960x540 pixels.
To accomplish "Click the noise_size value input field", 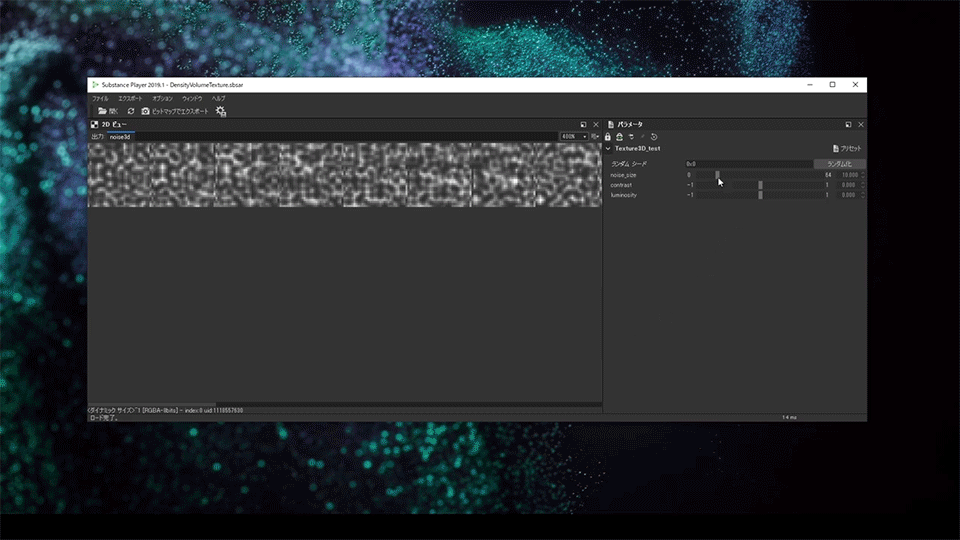I will [x=848, y=175].
